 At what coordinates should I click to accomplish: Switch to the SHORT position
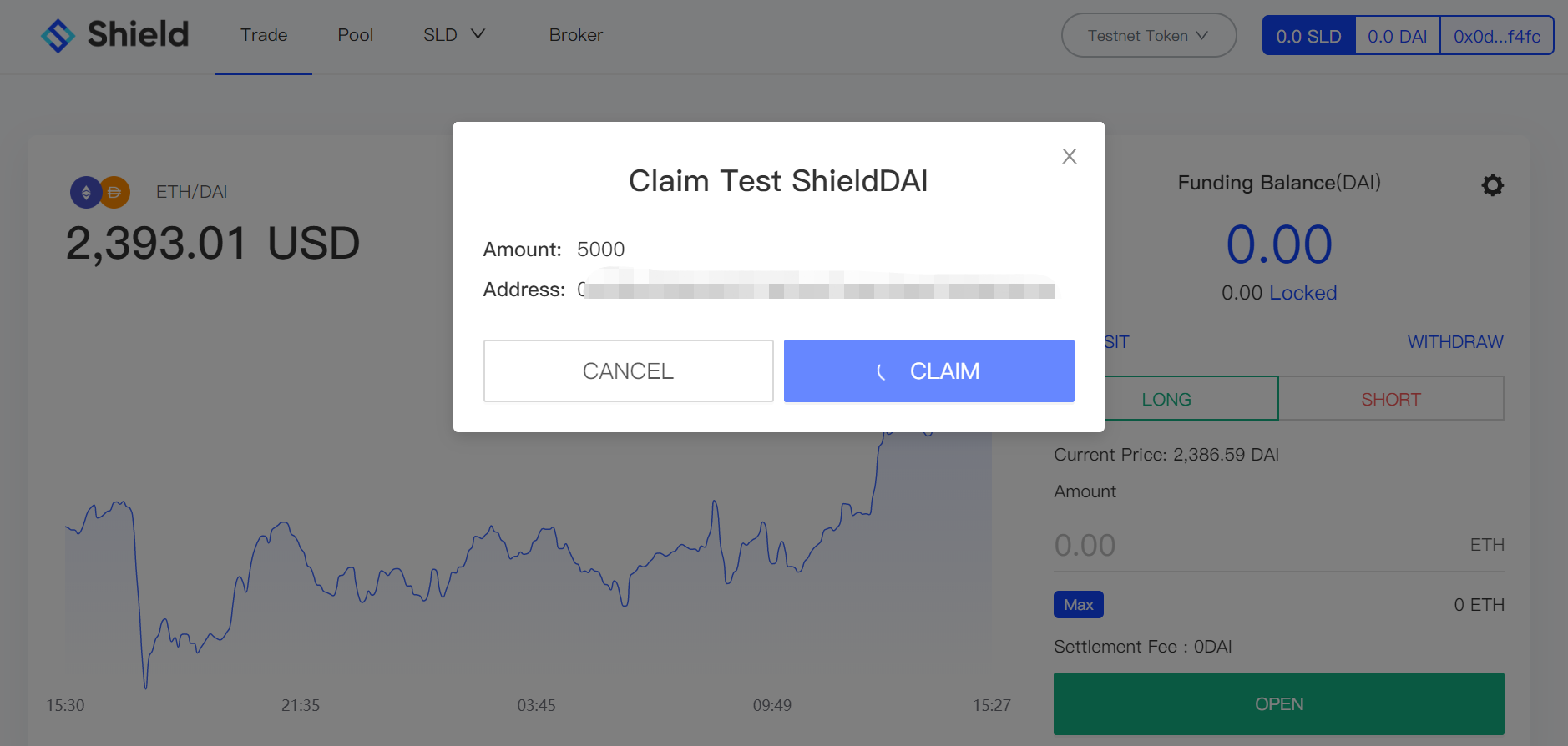[x=1390, y=399]
